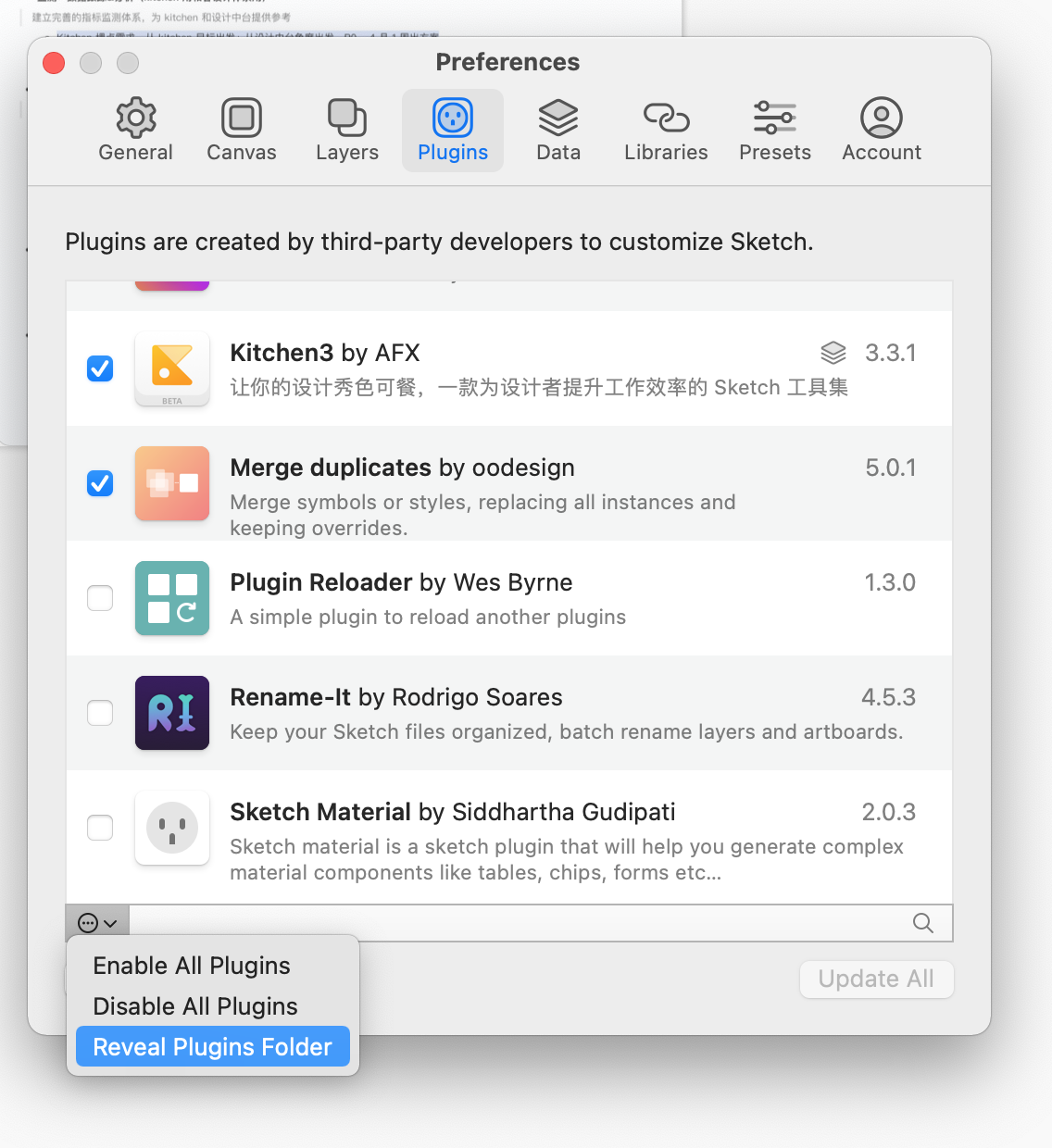Click the plugin search magnifier icon
Viewport: 1052px width, 1148px height.
[x=923, y=923]
